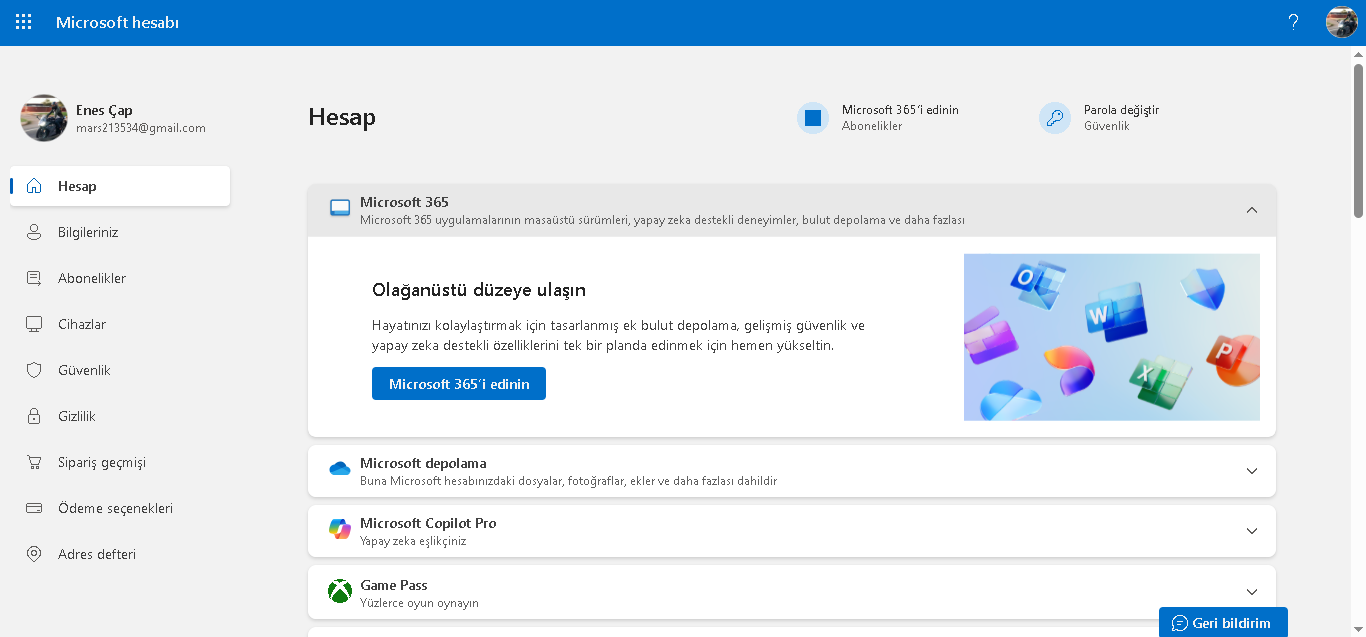This screenshot has height=637, width=1366.
Task: Click the Microsoft Copilot Pro logo icon
Action: [340, 530]
